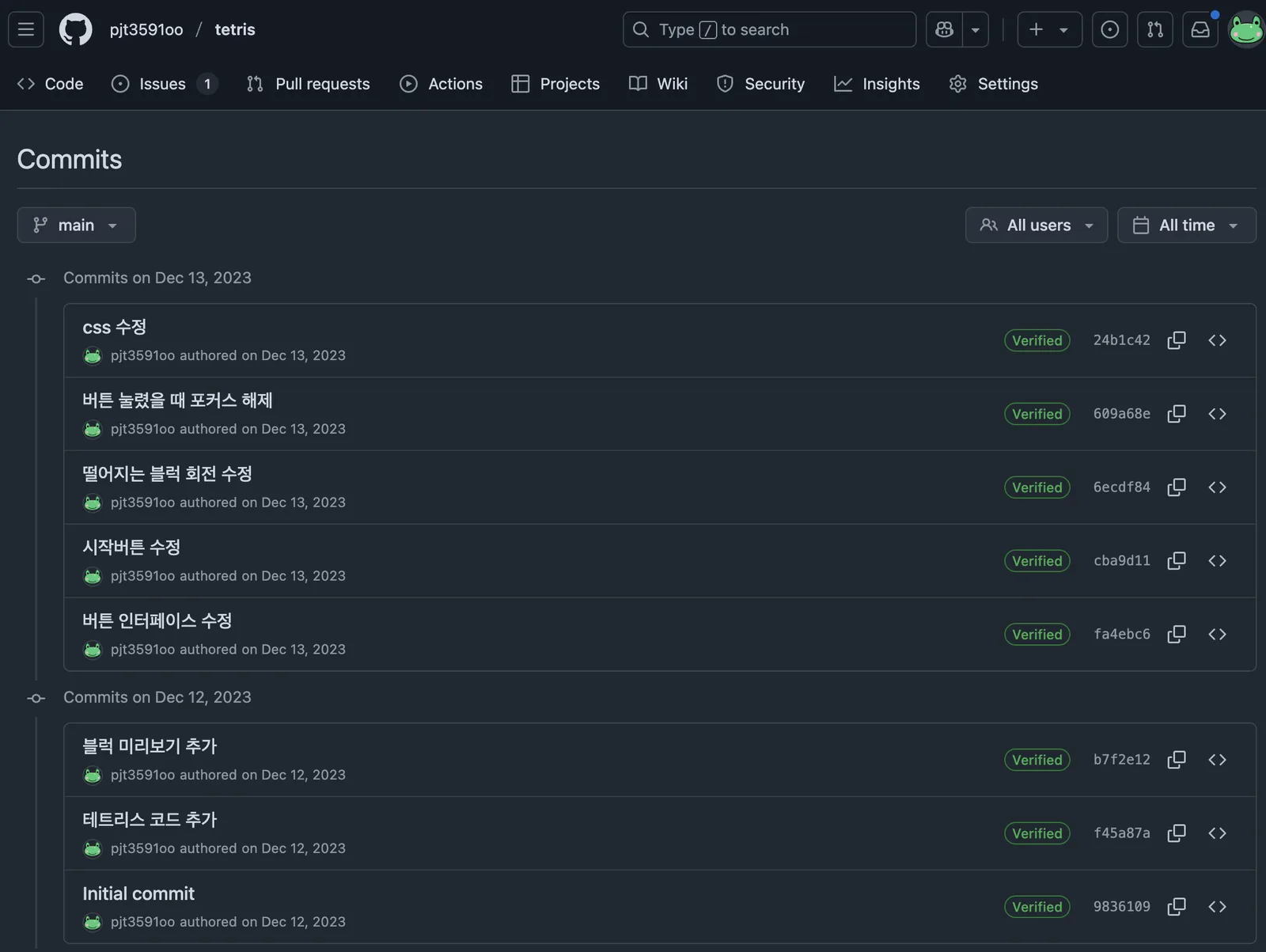
Task: Open the issues icon in header
Action: (1110, 29)
